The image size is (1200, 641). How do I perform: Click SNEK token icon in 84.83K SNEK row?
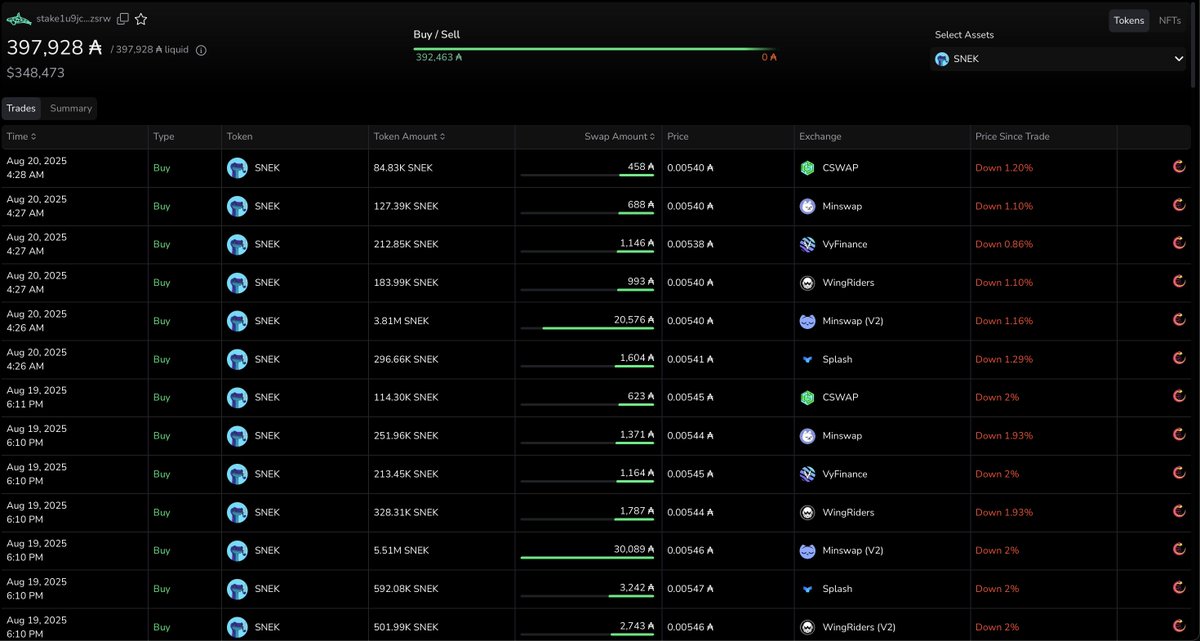point(237,168)
